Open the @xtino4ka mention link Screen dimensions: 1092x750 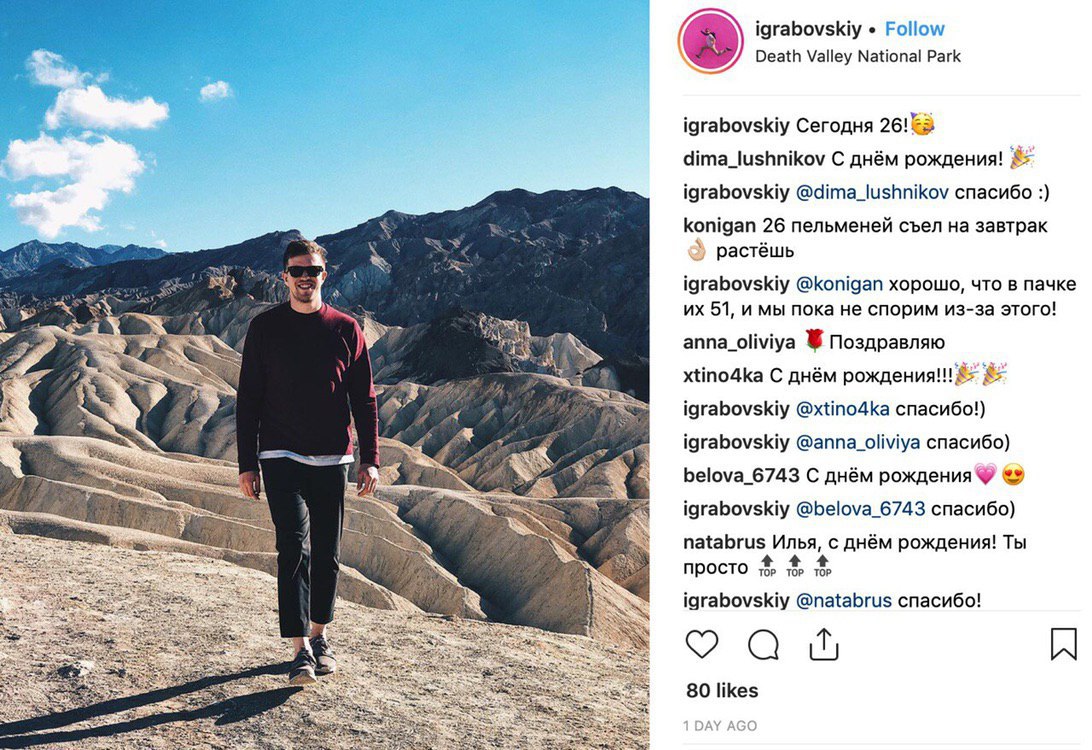(843, 409)
